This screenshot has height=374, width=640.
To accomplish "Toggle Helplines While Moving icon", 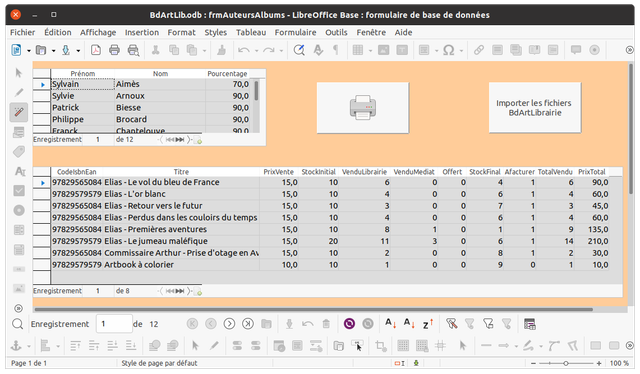I will point(440,346).
